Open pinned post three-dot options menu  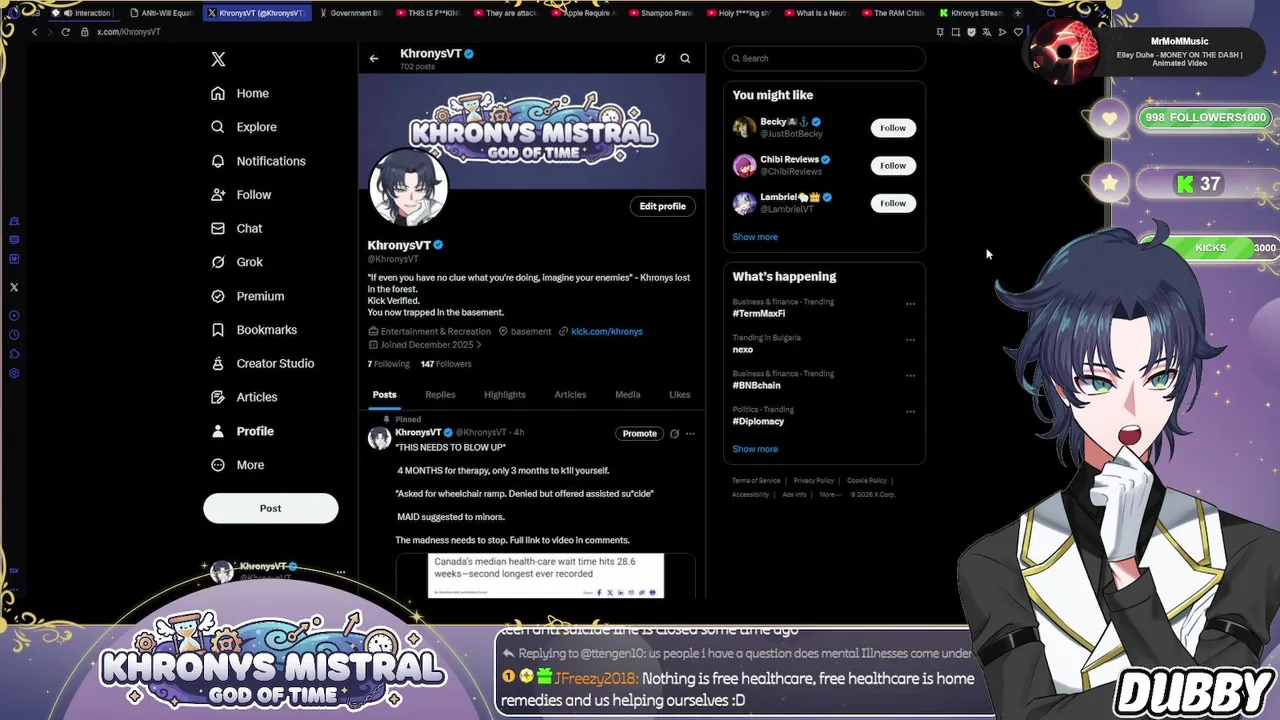[690, 434]
